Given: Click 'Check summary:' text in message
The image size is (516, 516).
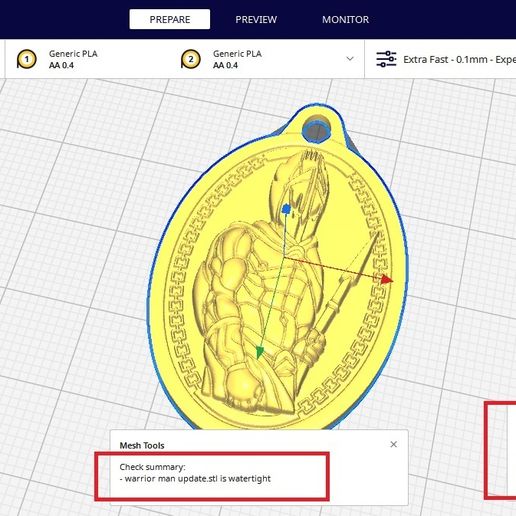Looking at the screenshot, I should point(152,467).
